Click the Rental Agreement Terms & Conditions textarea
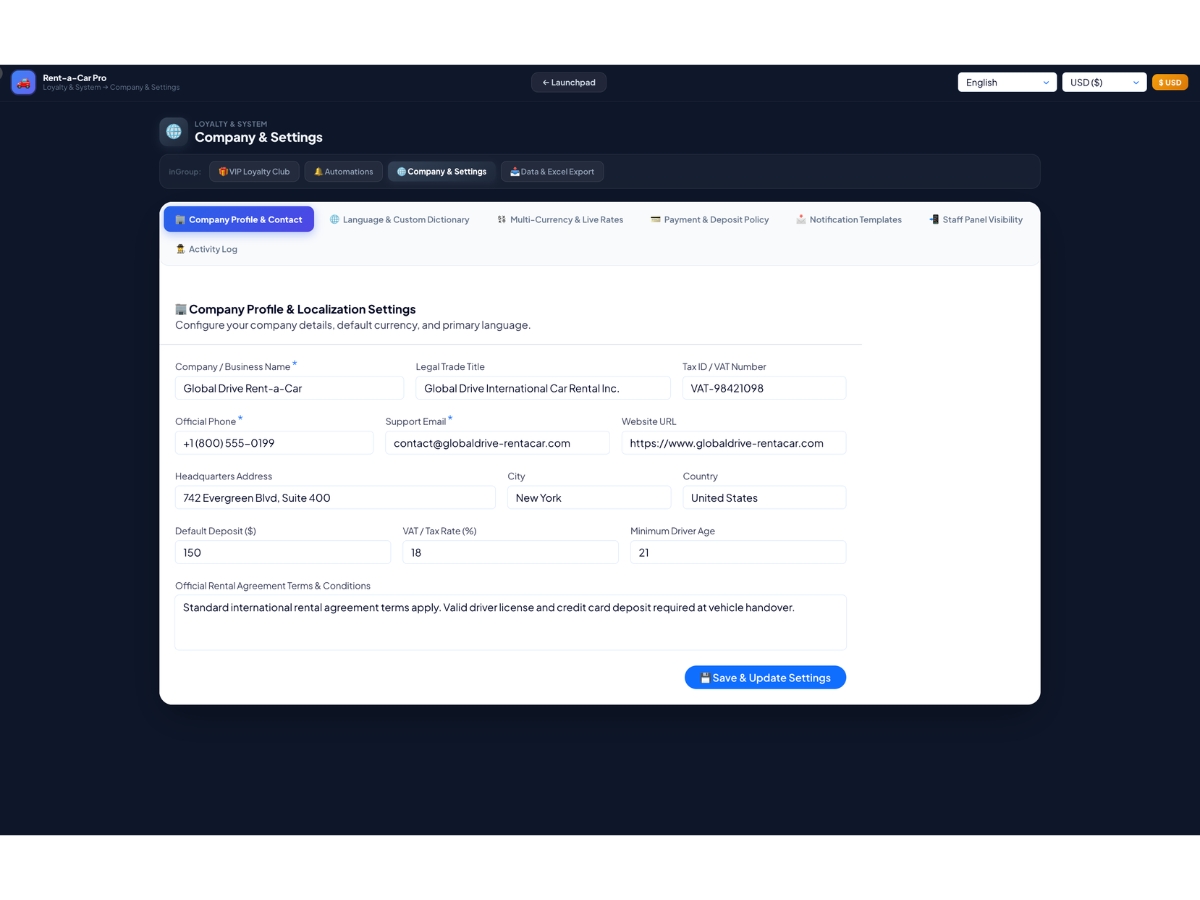The image size is (1200, 900). click(510, 622)
